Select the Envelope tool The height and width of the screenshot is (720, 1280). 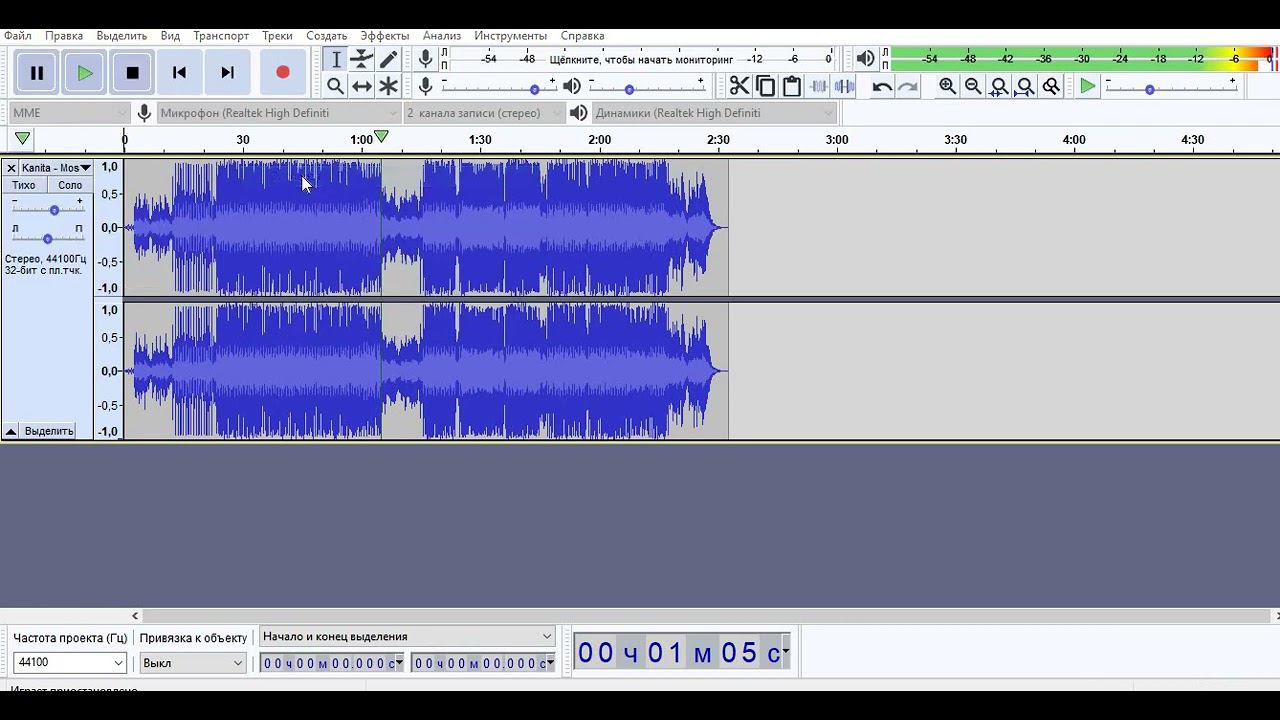tap(362, 60)
